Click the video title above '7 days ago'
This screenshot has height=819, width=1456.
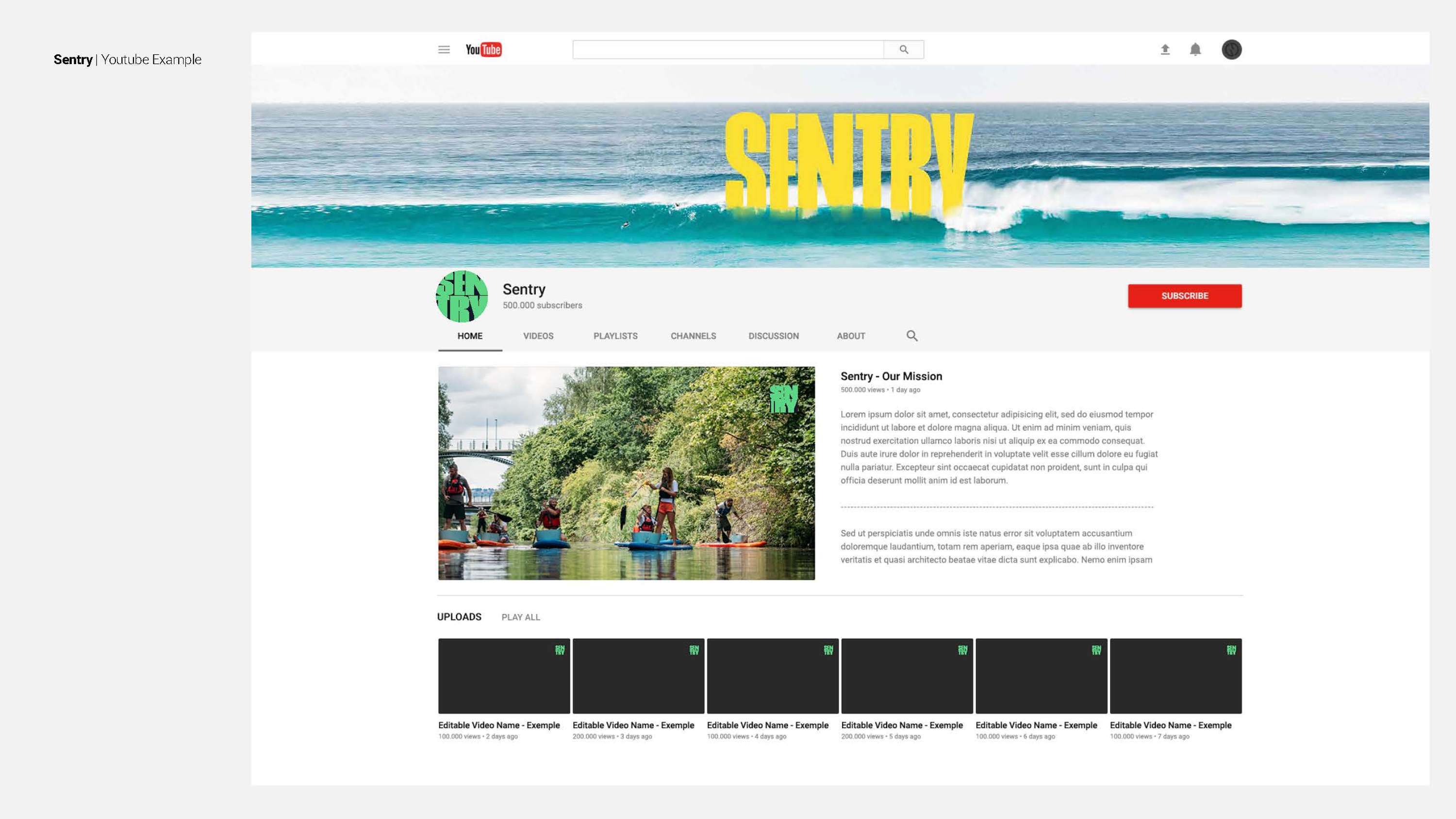point(1171,725)
